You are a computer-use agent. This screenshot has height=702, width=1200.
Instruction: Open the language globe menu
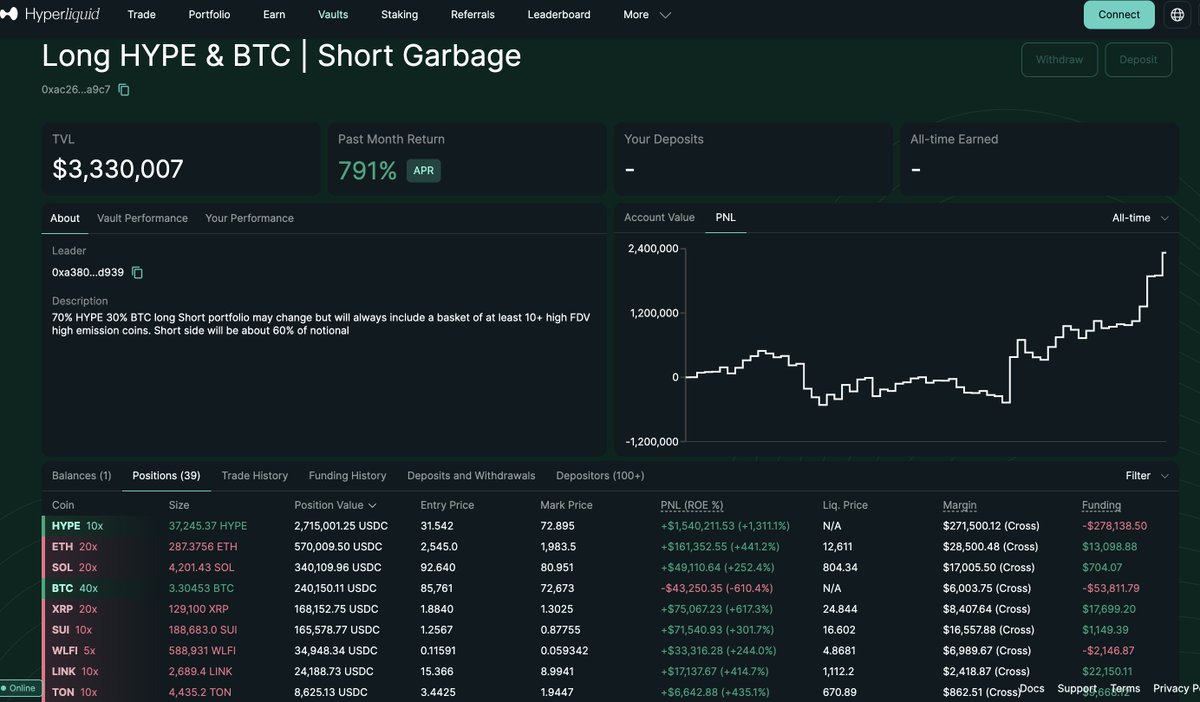[x=1177, y=14]
